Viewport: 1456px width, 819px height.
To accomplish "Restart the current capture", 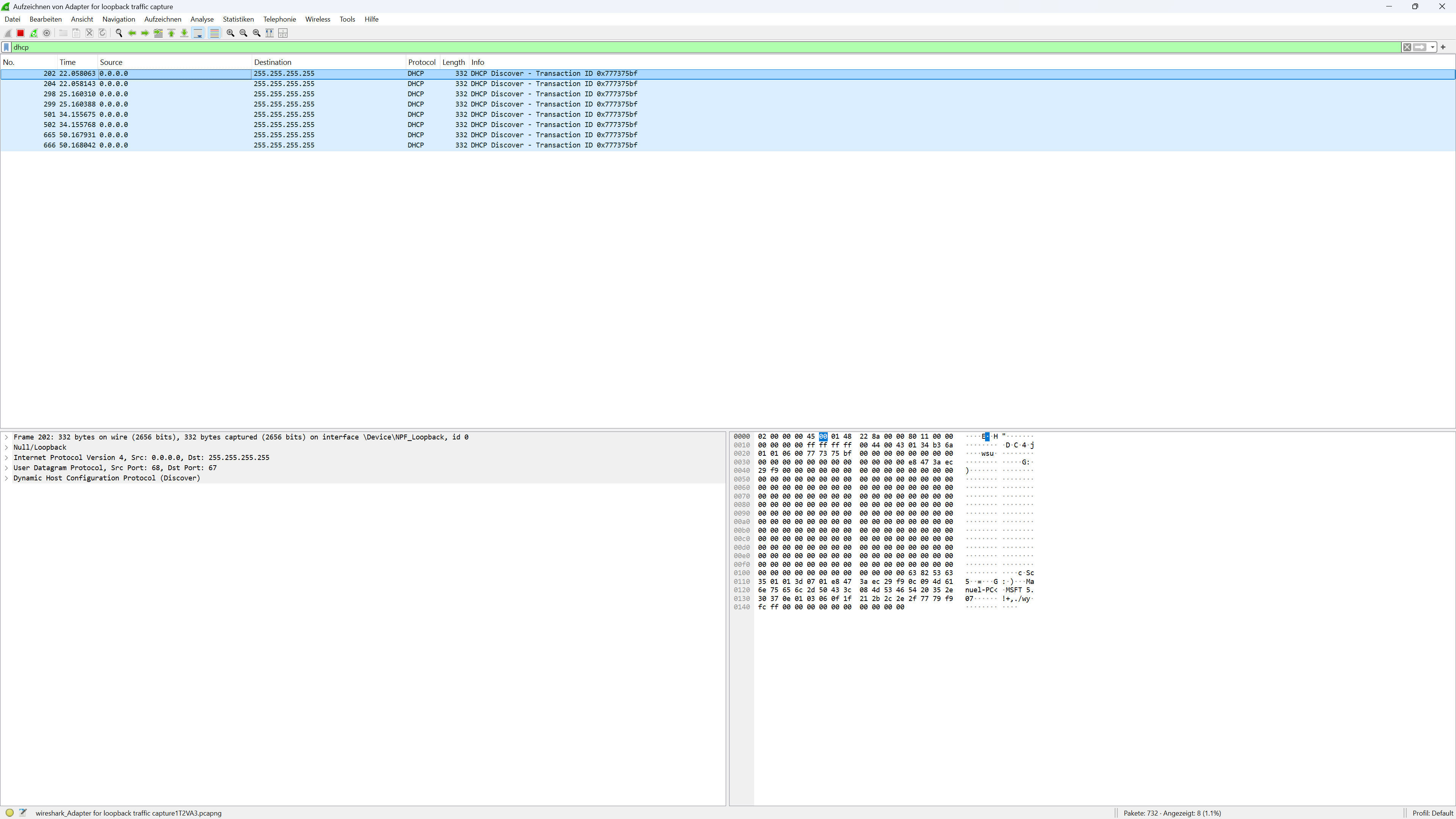I will [34, 33].
